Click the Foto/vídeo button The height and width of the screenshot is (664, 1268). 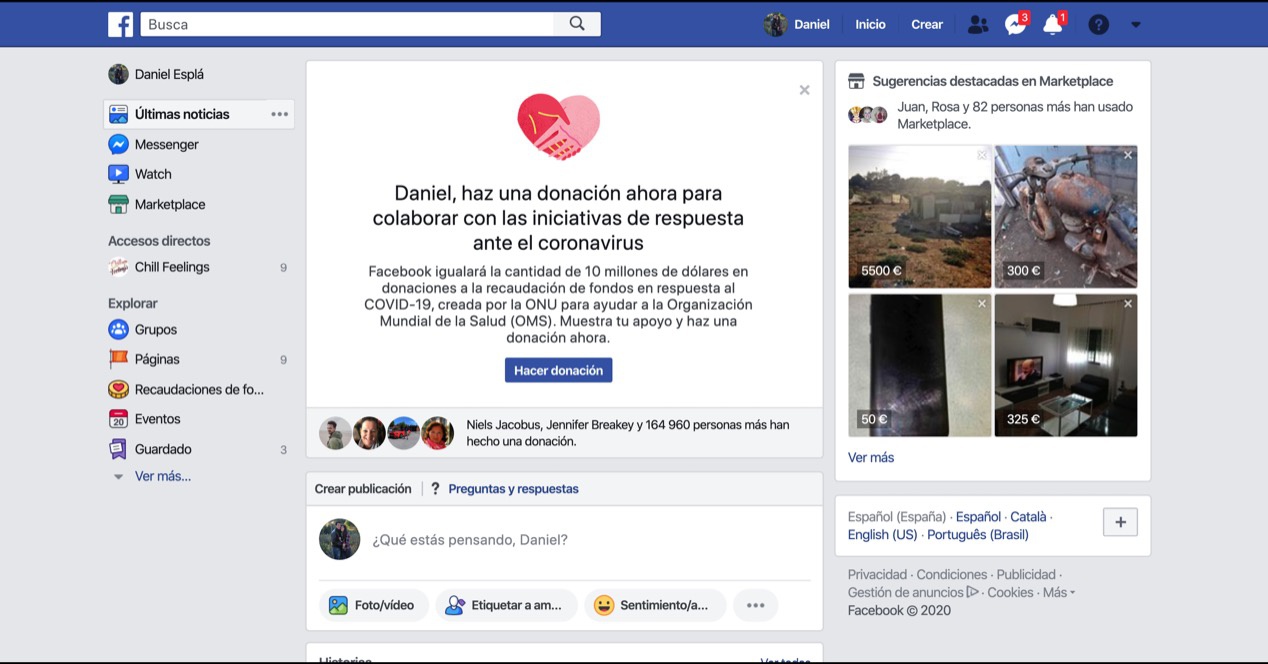click(373, 605)
